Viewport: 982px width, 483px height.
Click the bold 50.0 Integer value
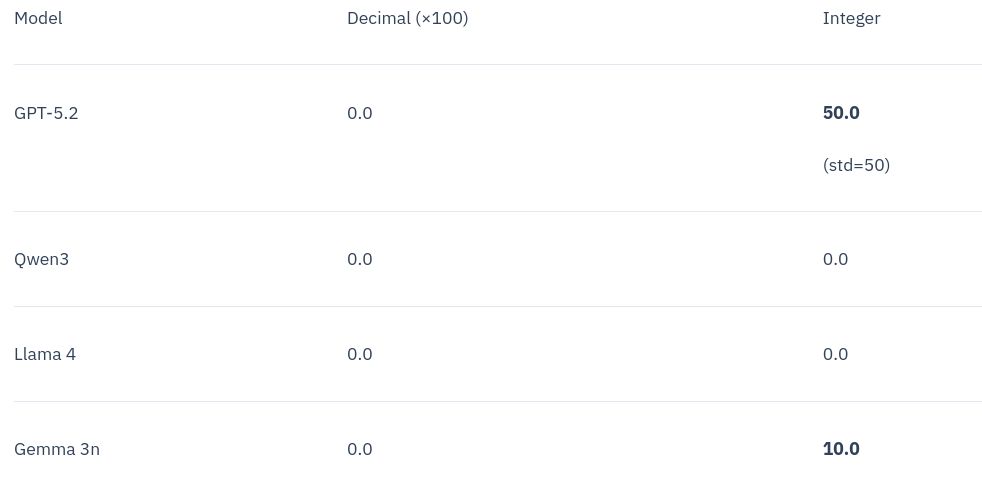[x=841, y=113]
